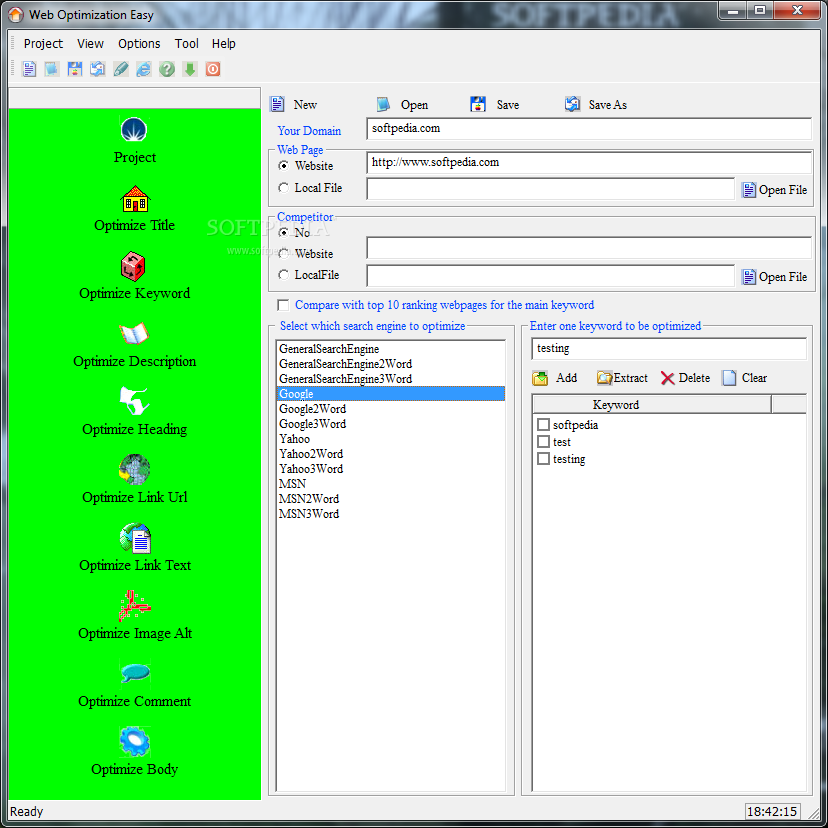Click the Save As project button
The image size is (828, 828).
click(596, 105)
